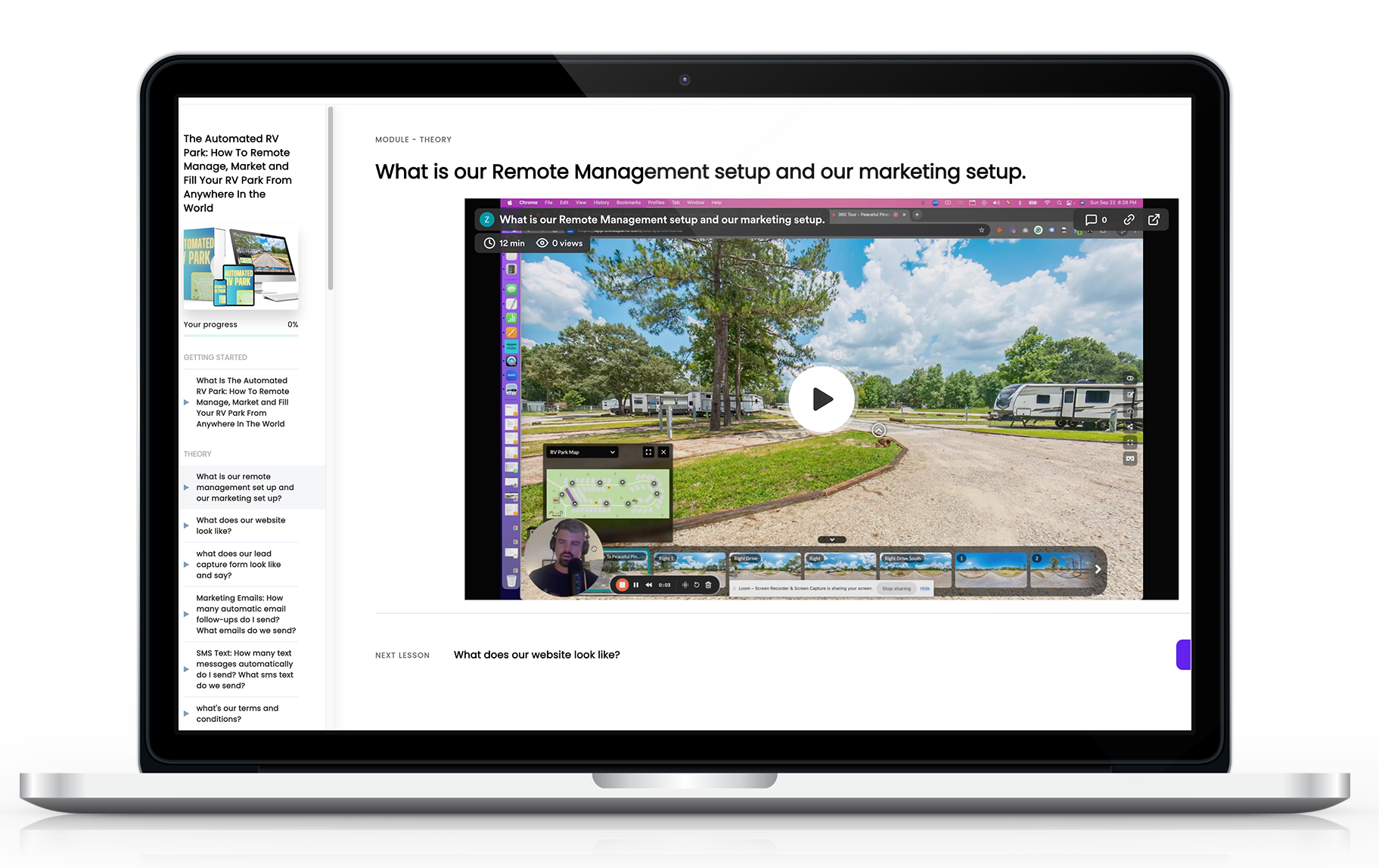Open lesson 'Marketing Emails: How many automatic'
This screenshot has width=1379, height=868.
(241, 614)
